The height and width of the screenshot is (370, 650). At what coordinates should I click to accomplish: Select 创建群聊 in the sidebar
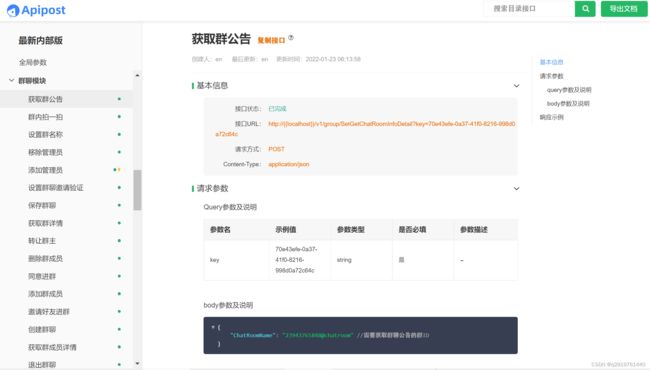[x=66, y=329]
